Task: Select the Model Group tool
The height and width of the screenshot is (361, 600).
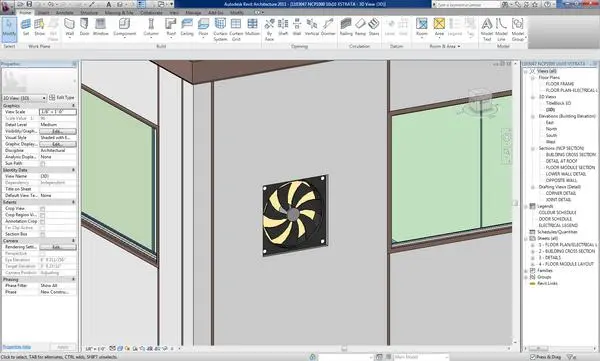Action: click(518, 30)
